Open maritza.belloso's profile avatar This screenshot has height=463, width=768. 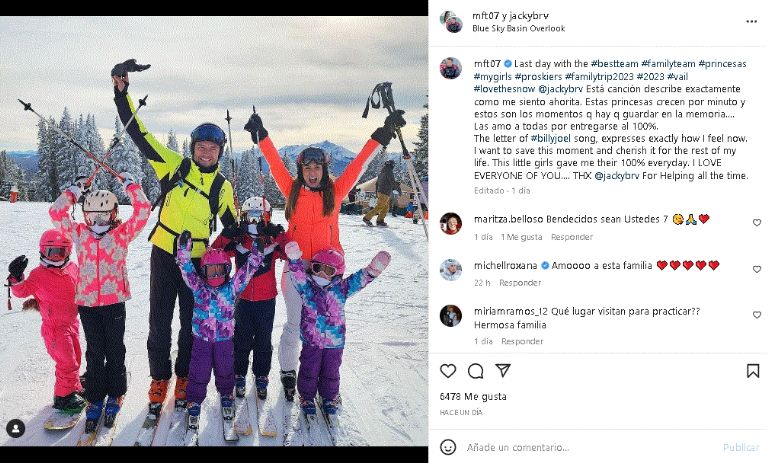(451, 223)
